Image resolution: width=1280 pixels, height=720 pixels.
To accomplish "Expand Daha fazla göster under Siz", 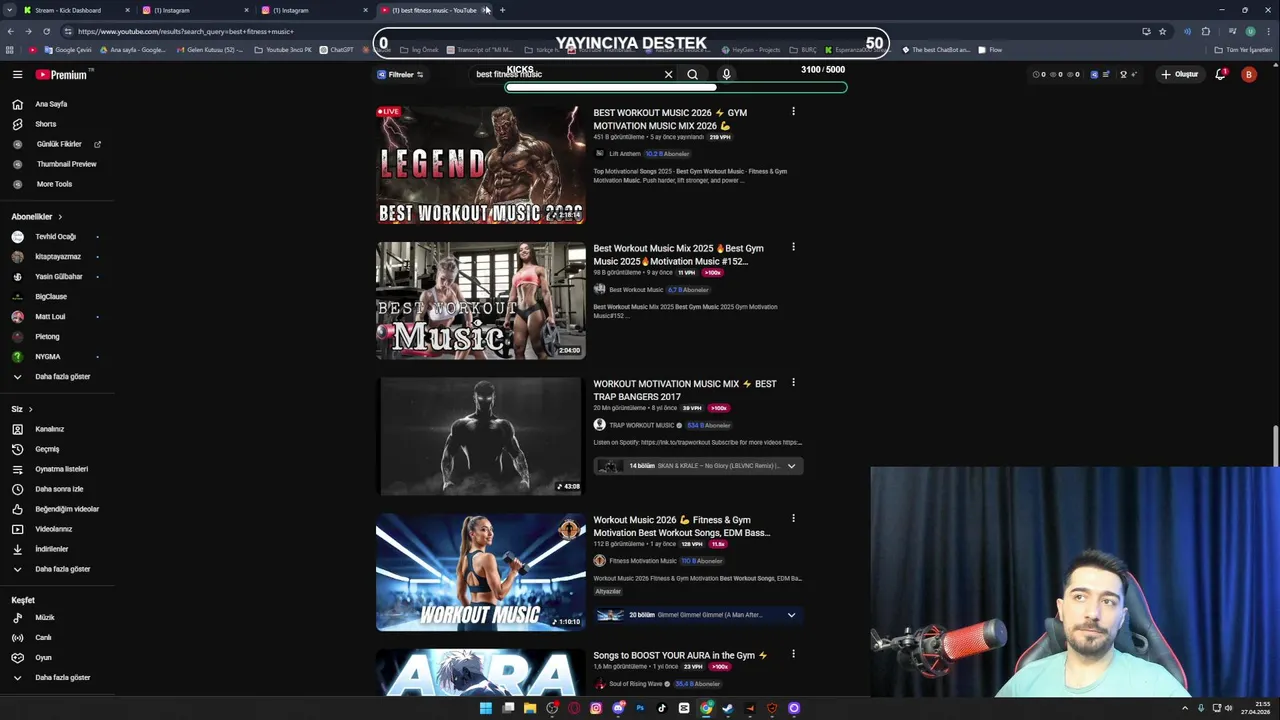I will (62, 569).
